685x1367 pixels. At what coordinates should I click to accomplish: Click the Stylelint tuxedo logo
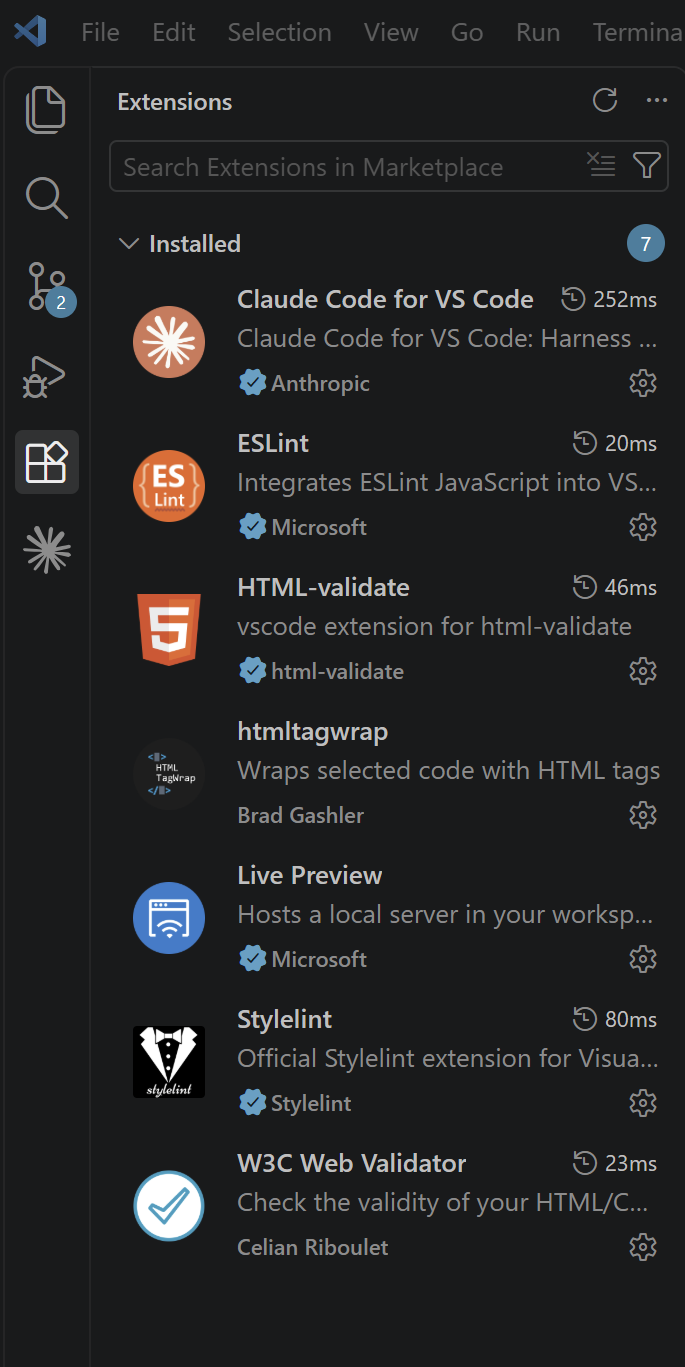[x=169, y=1062]
